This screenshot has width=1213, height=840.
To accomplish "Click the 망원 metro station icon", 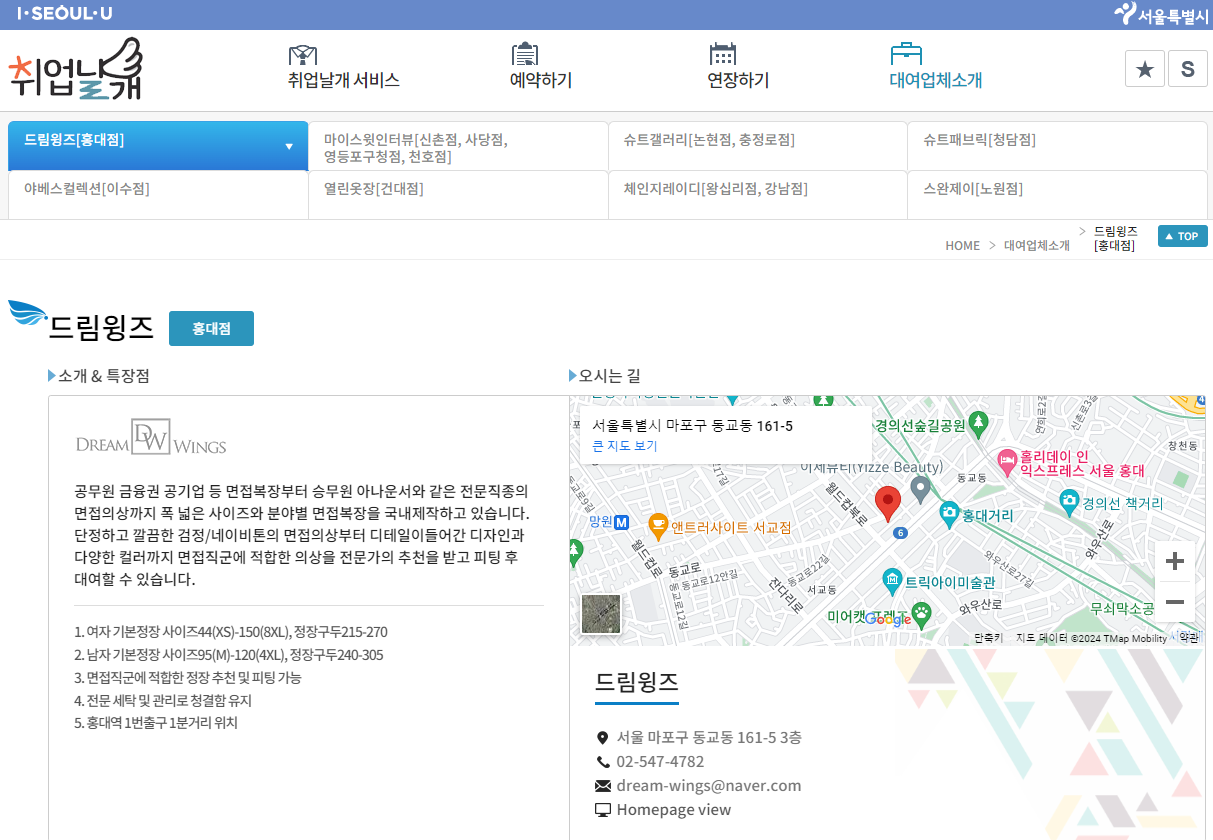I will coord(621,521).
